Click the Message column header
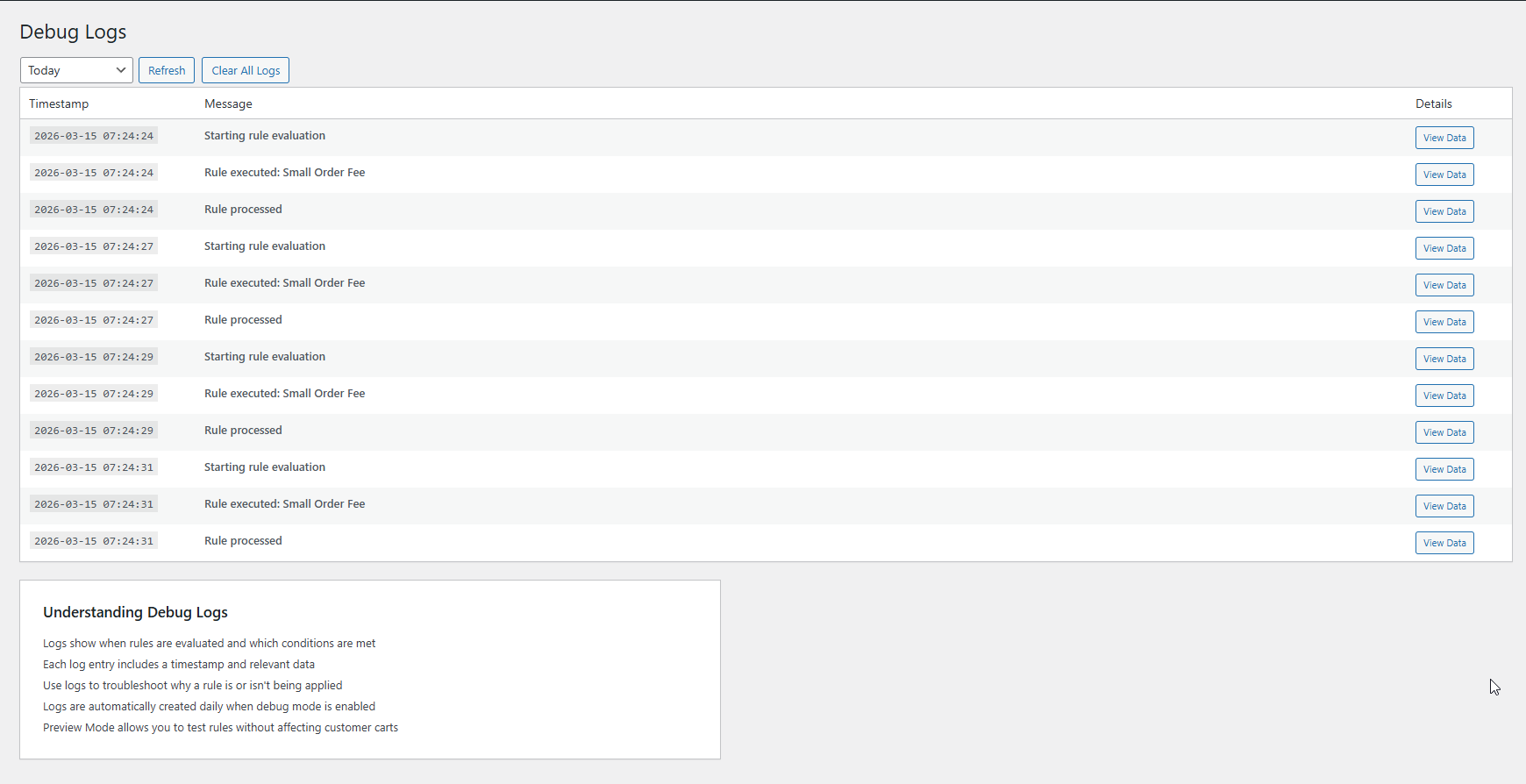This screenshot has width=1526, height=784. point(228,103)
